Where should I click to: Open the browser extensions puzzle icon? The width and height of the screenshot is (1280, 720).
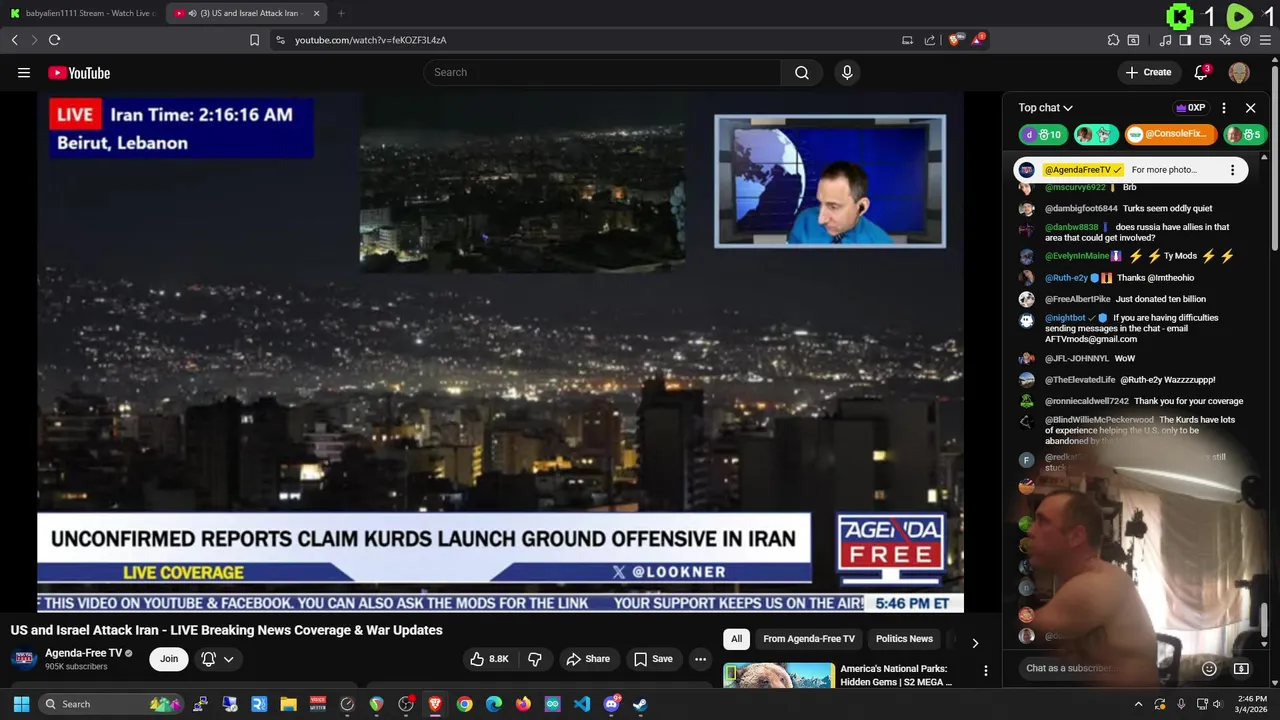coord(1113,40)
